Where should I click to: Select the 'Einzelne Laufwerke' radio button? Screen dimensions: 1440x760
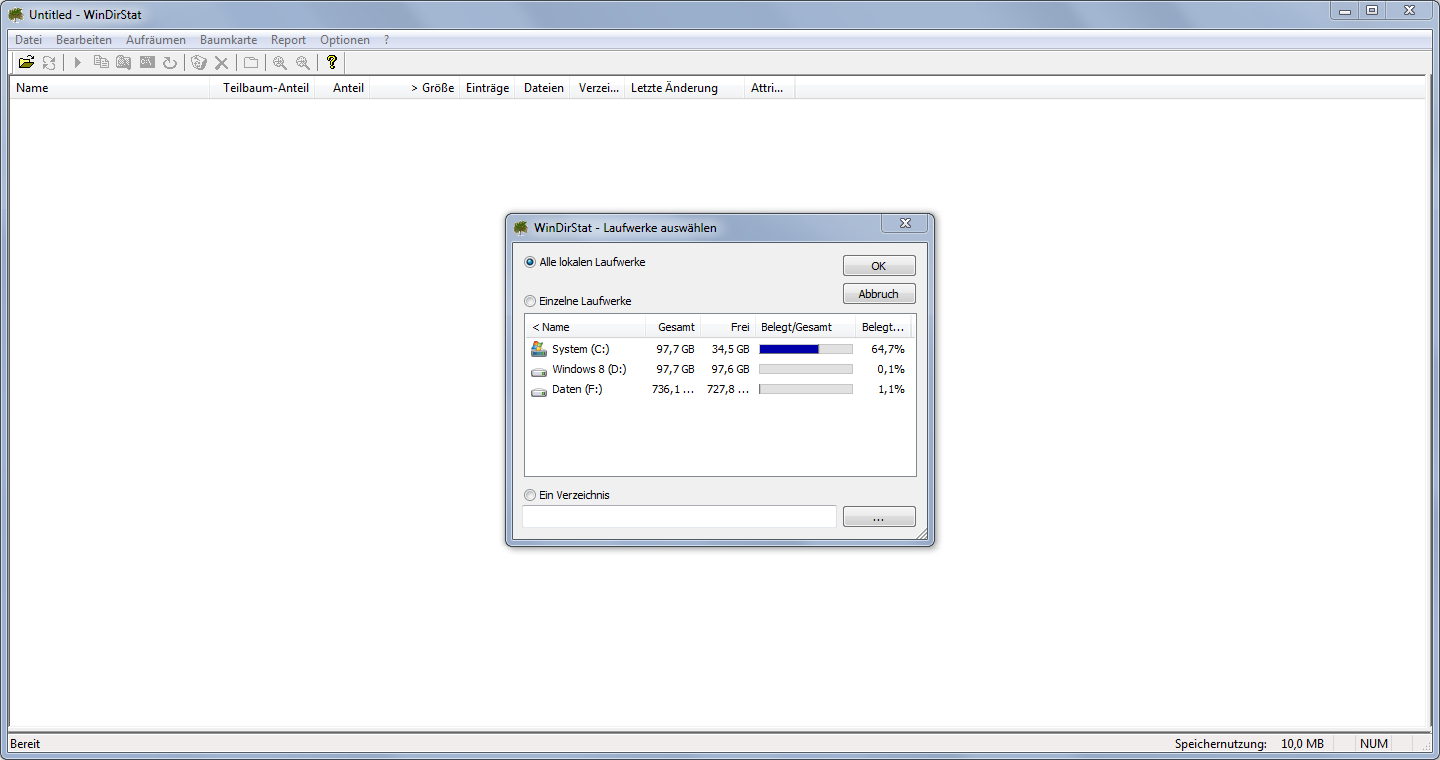pyautogui.click(x=530, y=301)
